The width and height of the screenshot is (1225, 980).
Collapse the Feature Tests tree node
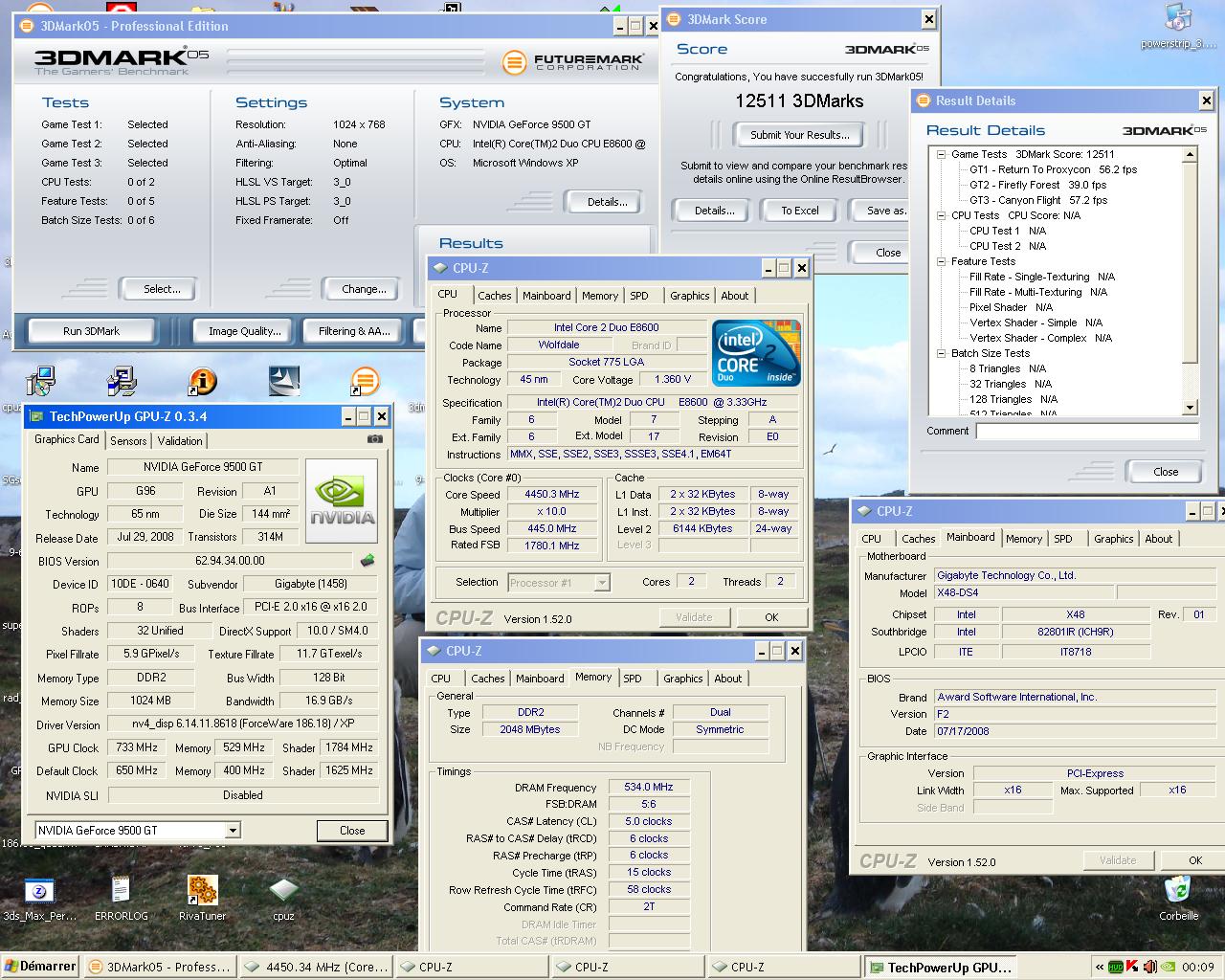942,261
